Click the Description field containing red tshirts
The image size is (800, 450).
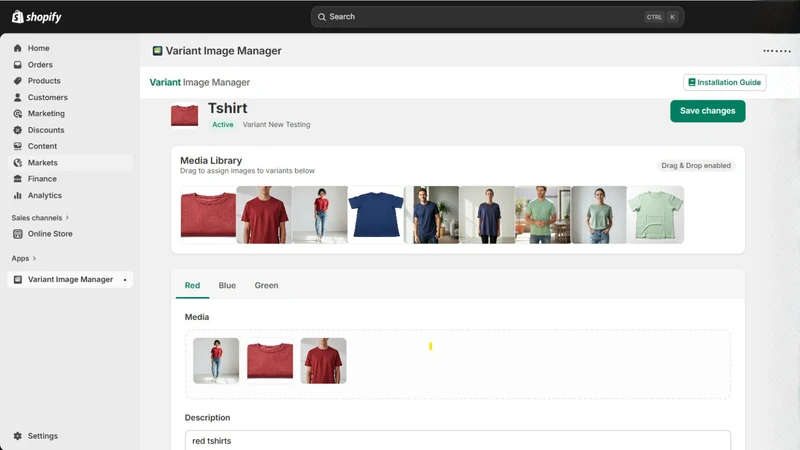(458, 440)
